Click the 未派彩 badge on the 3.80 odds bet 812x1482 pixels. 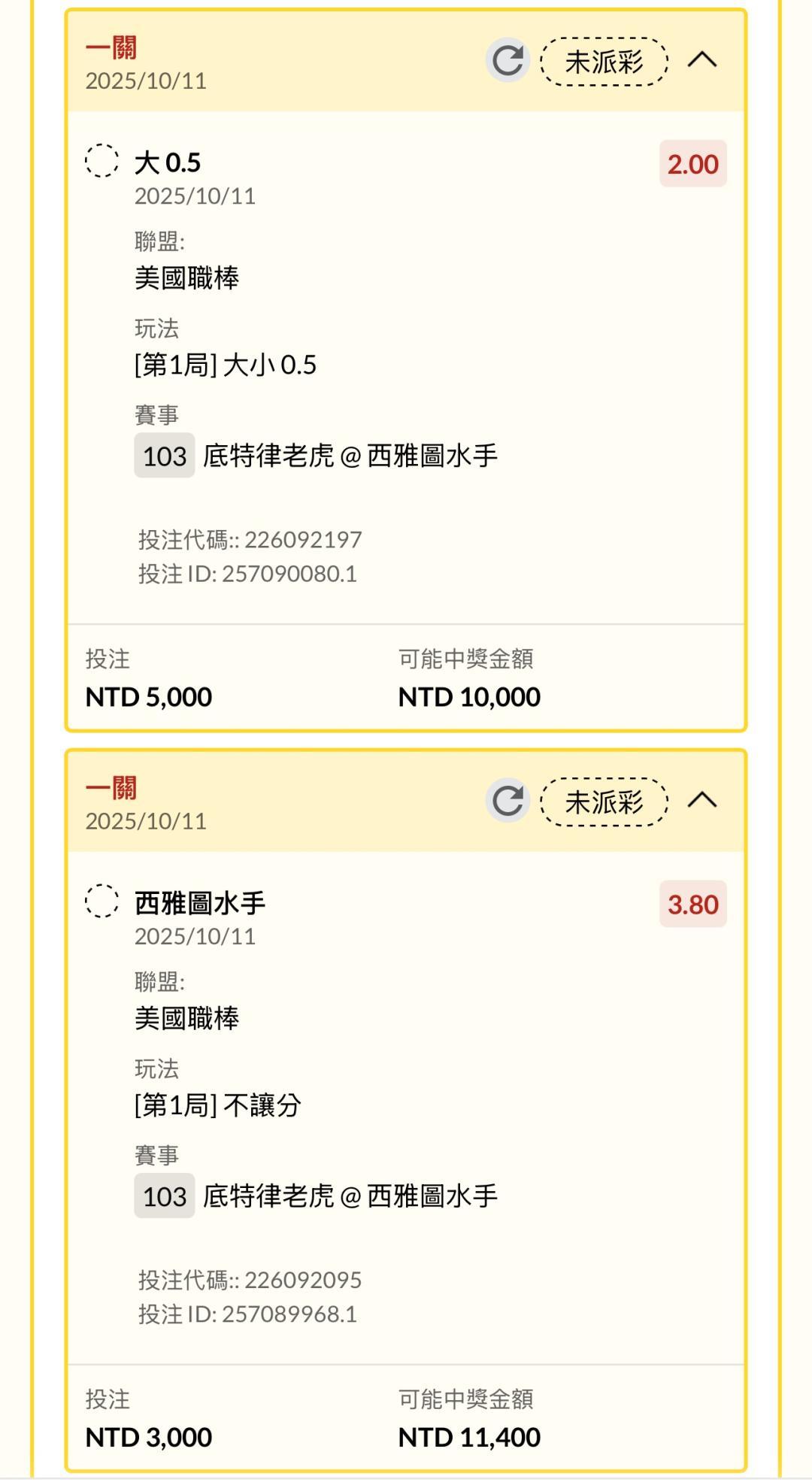[604, 802]
